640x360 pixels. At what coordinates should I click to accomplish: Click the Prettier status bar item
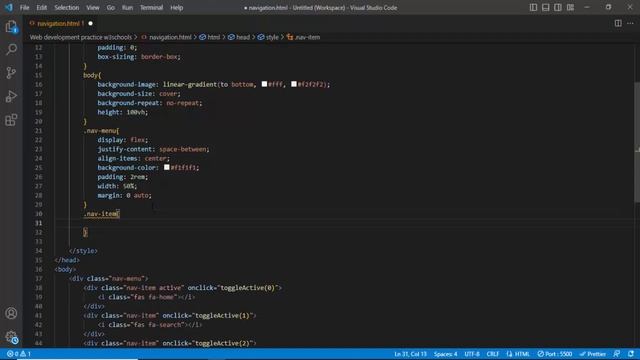point(593,354)
